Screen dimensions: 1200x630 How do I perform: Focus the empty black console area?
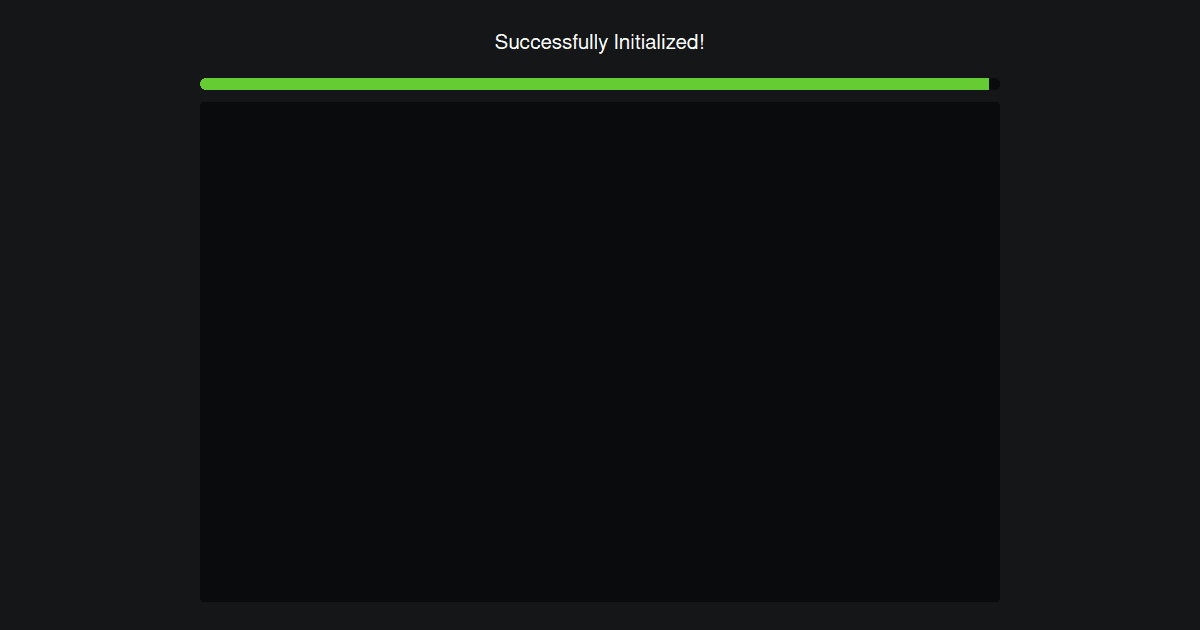(600, 352)
